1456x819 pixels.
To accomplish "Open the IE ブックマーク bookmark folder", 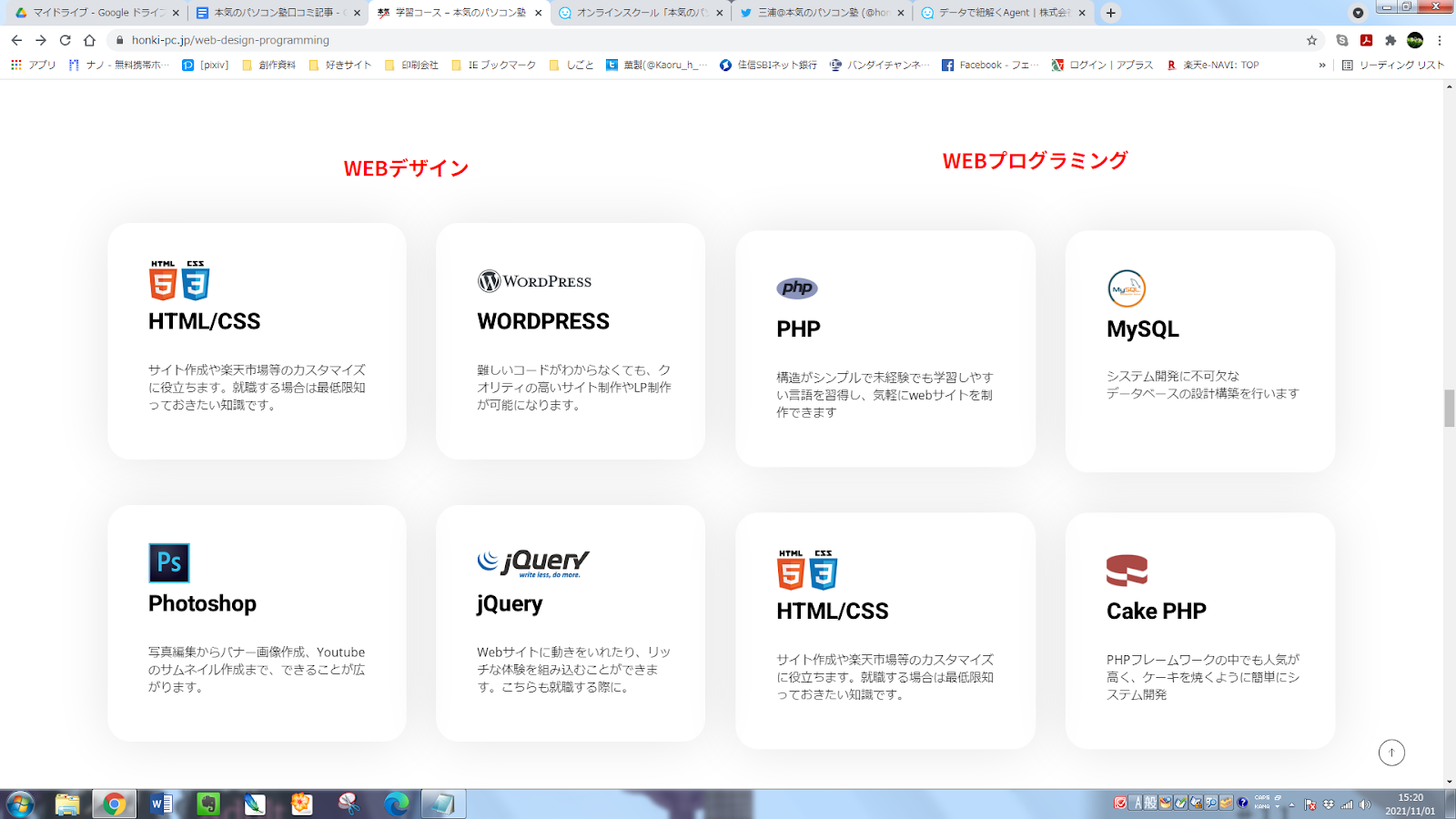I will click(493, 65).
